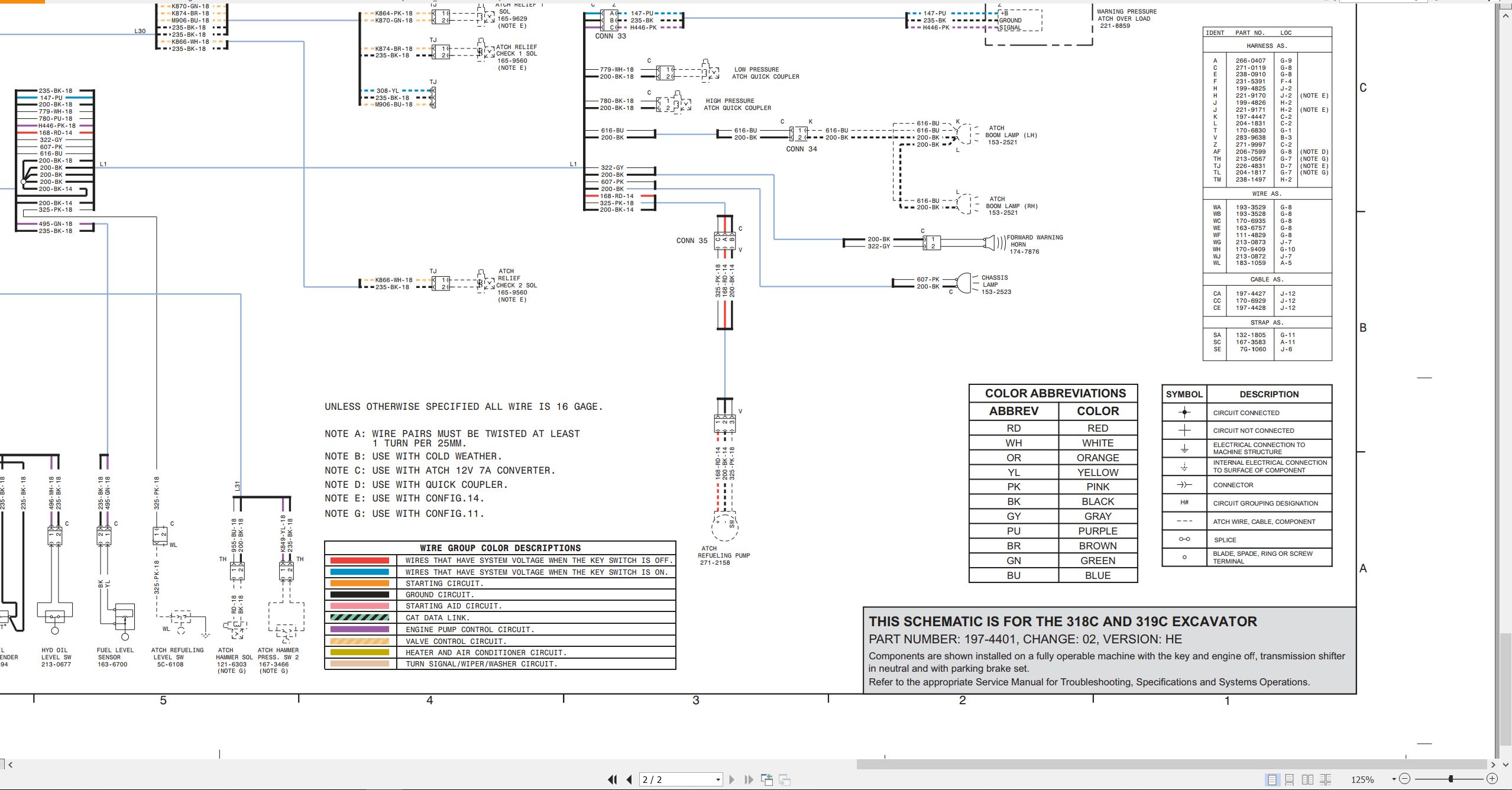Click NOTE D: USE WITH QUICK COUPLER
The height and width of the screenshot is (790, 1512).
click(x=416, y=484)
